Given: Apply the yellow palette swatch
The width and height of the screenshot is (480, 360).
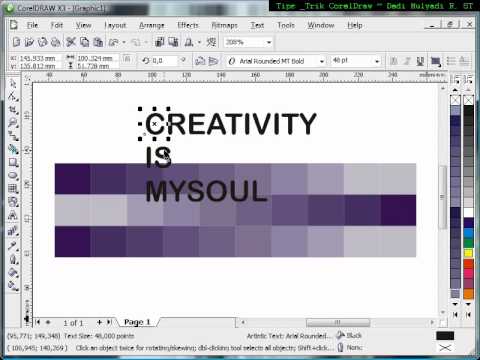Looking at the screenshot, I should click(468, 253).
